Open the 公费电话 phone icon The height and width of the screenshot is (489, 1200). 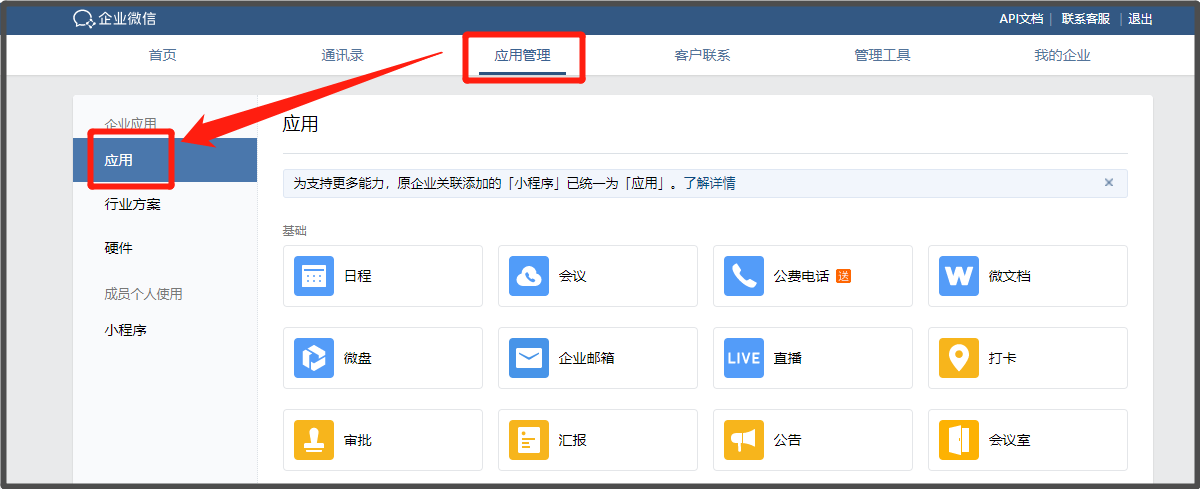(x=744, y=276)
